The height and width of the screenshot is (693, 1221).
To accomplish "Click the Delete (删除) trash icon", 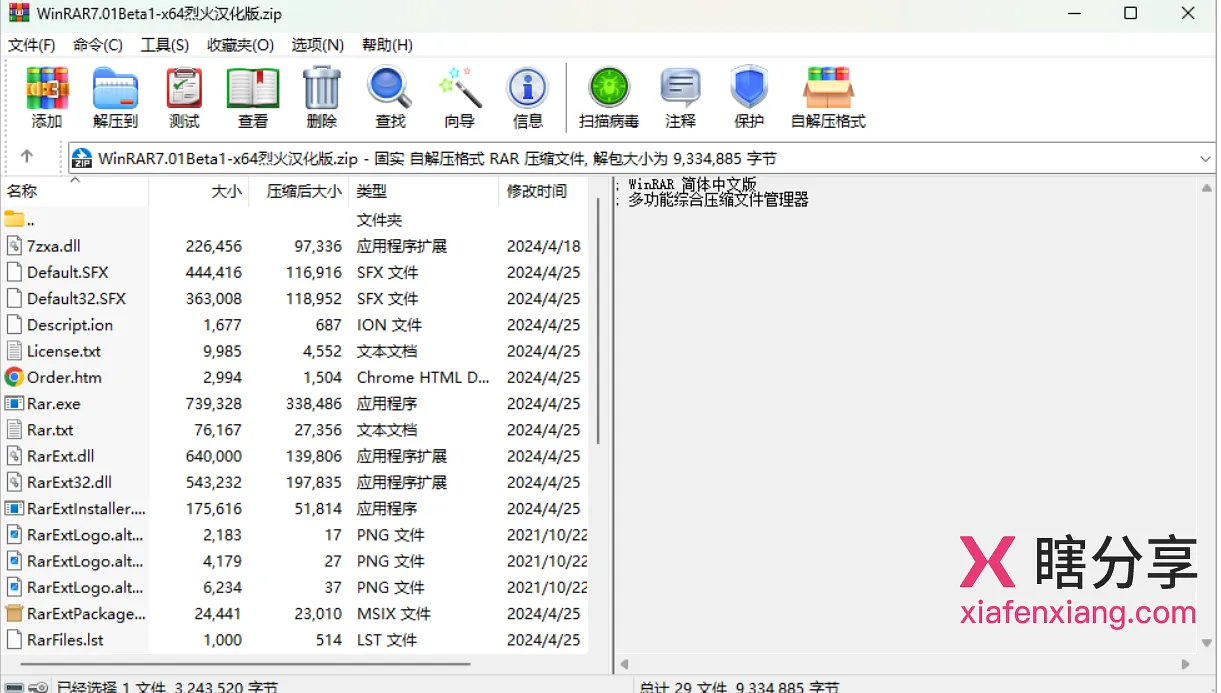I will 322,98.
